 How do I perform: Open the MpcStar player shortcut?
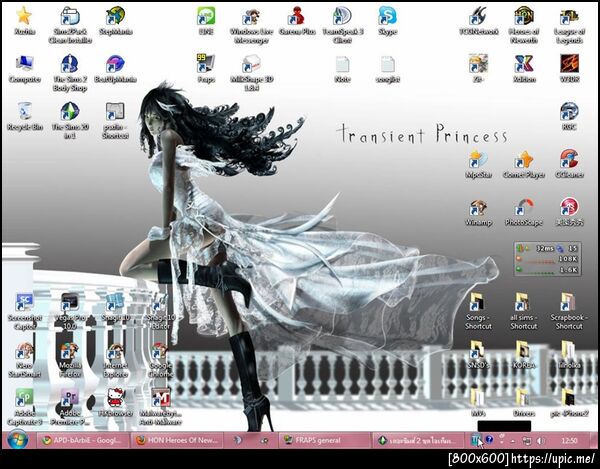pyautogui.click(x=478, y=164)
